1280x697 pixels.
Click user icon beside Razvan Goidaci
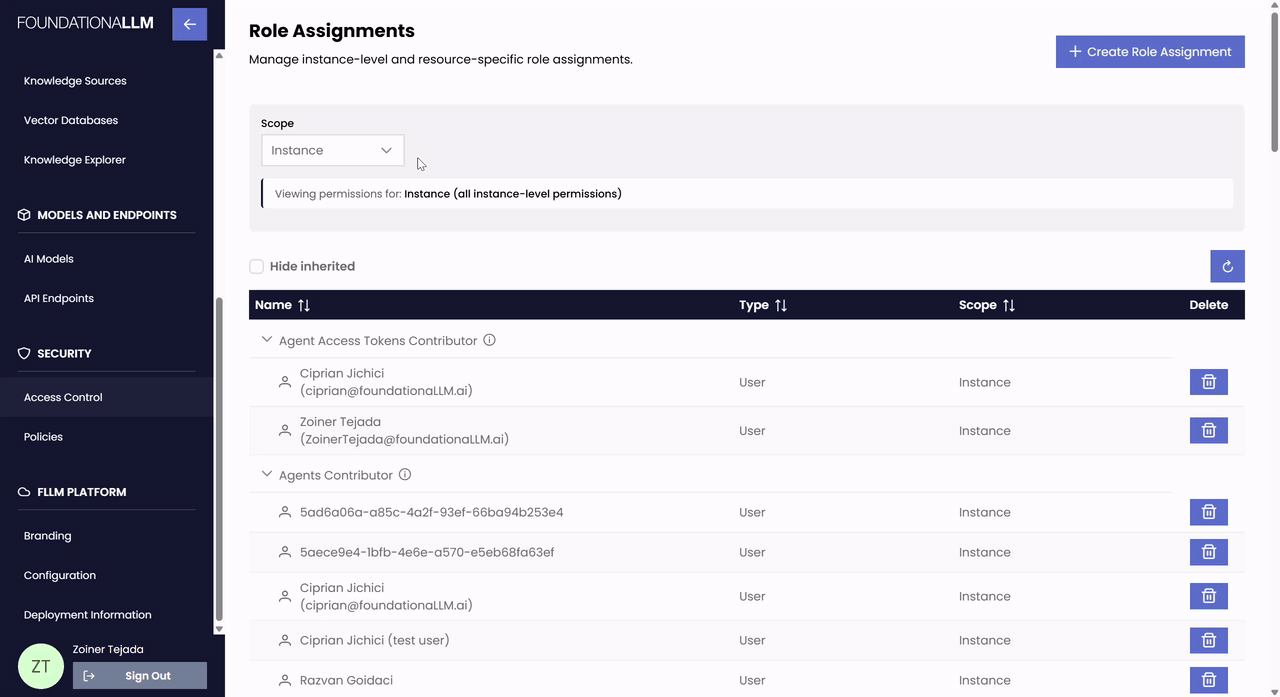pyautogui.click(x=285, y=680)
